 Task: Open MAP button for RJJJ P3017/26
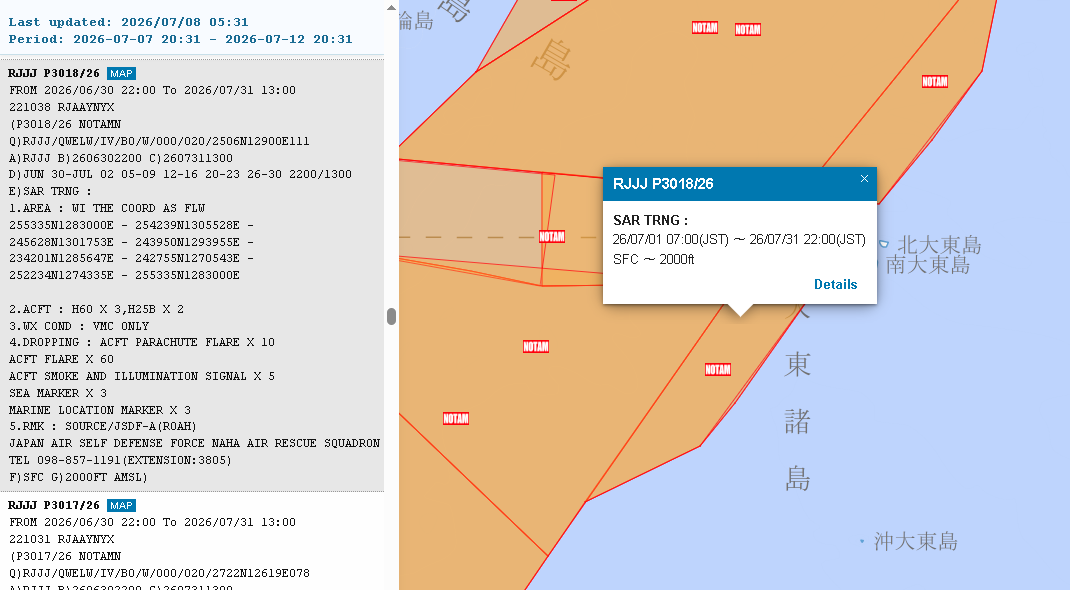121,505
